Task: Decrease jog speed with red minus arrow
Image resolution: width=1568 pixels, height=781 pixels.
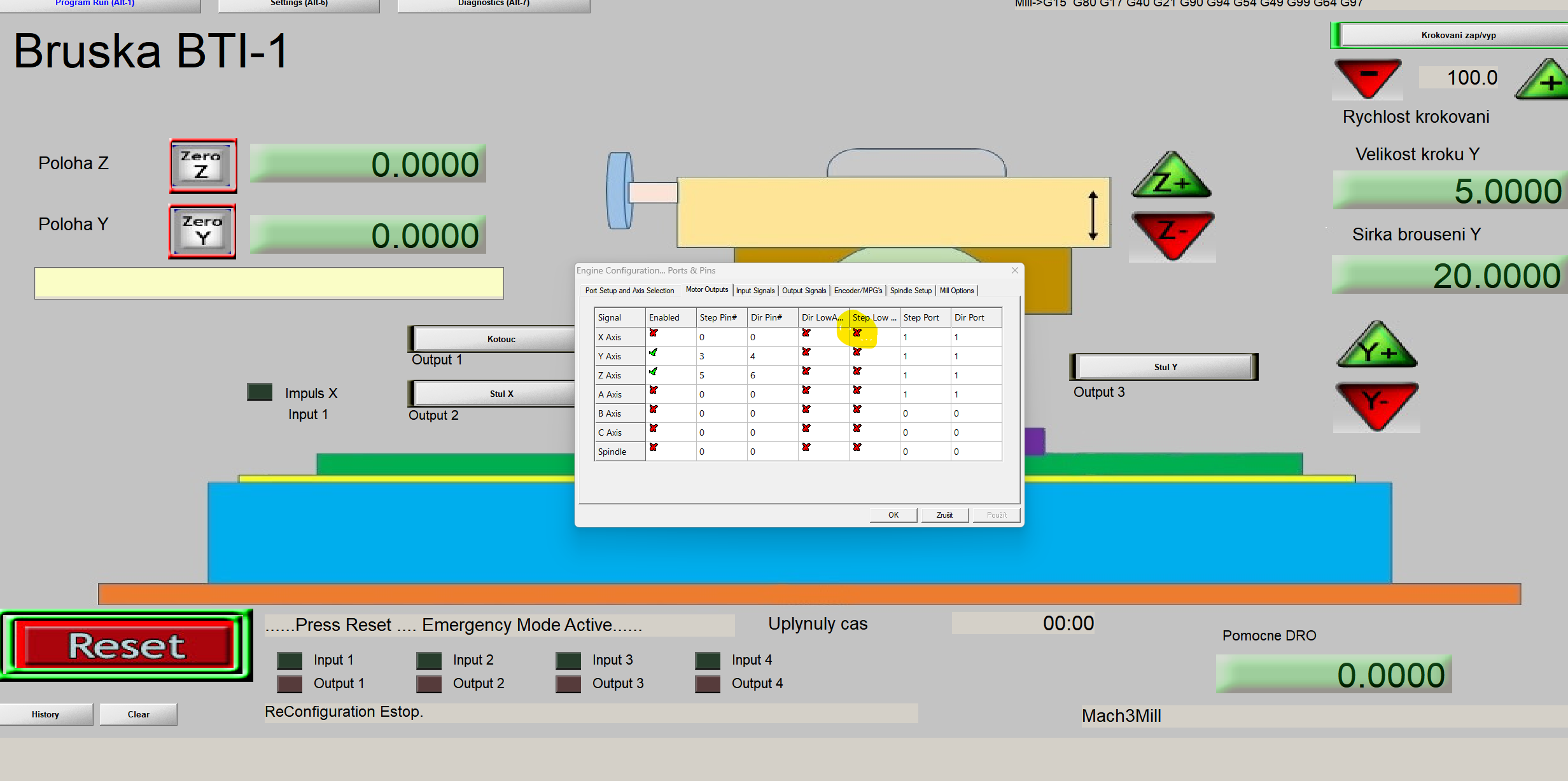Action: coord(1368,77)
